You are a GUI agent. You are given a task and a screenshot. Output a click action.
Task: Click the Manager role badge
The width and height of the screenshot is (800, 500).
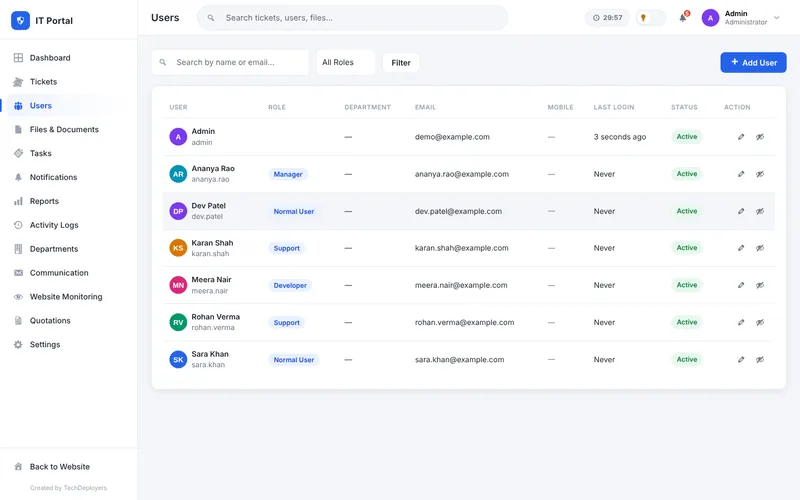(x=288, y=174)
